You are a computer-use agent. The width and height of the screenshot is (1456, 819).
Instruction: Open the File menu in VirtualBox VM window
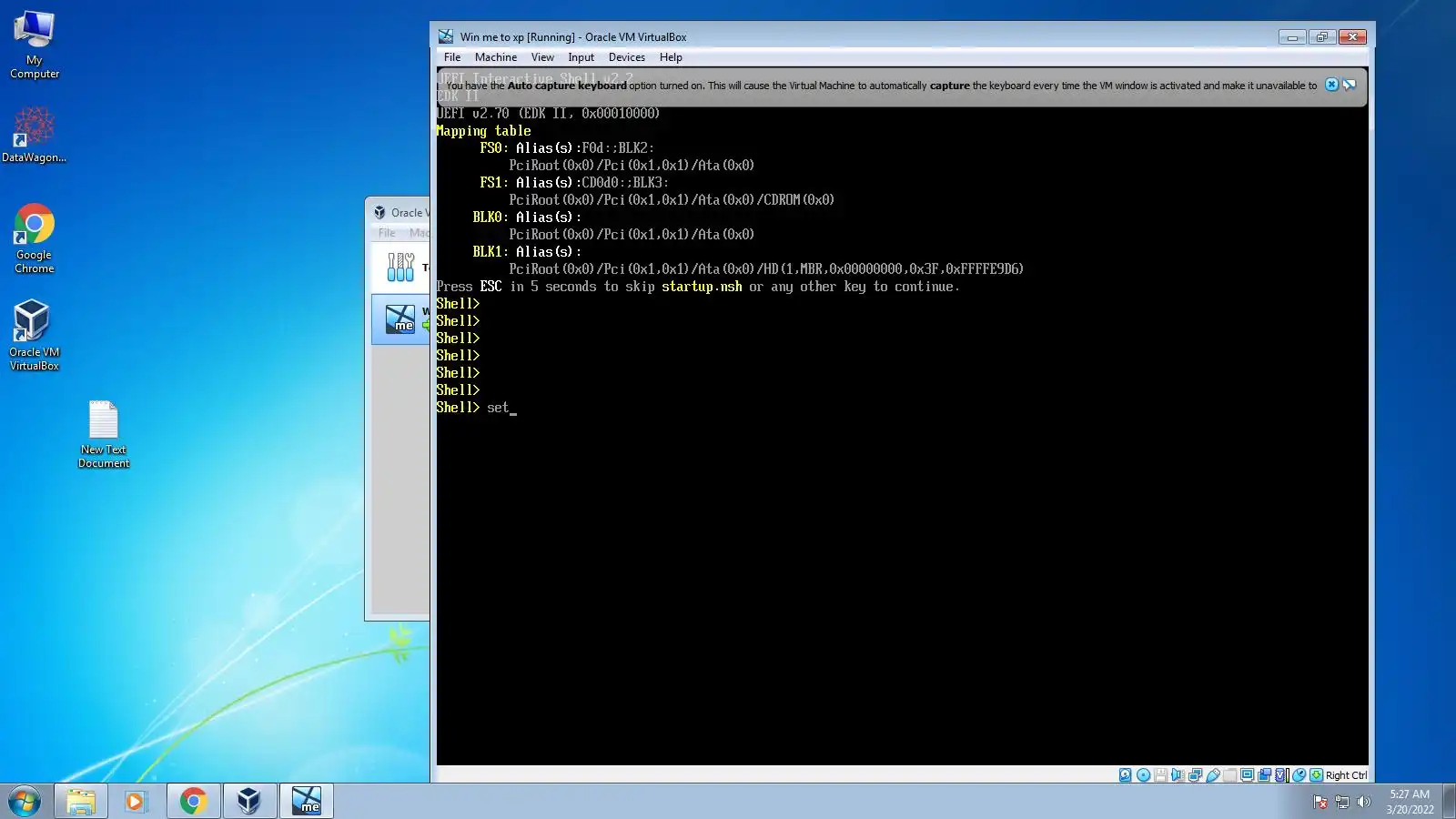tap(452, 57)
